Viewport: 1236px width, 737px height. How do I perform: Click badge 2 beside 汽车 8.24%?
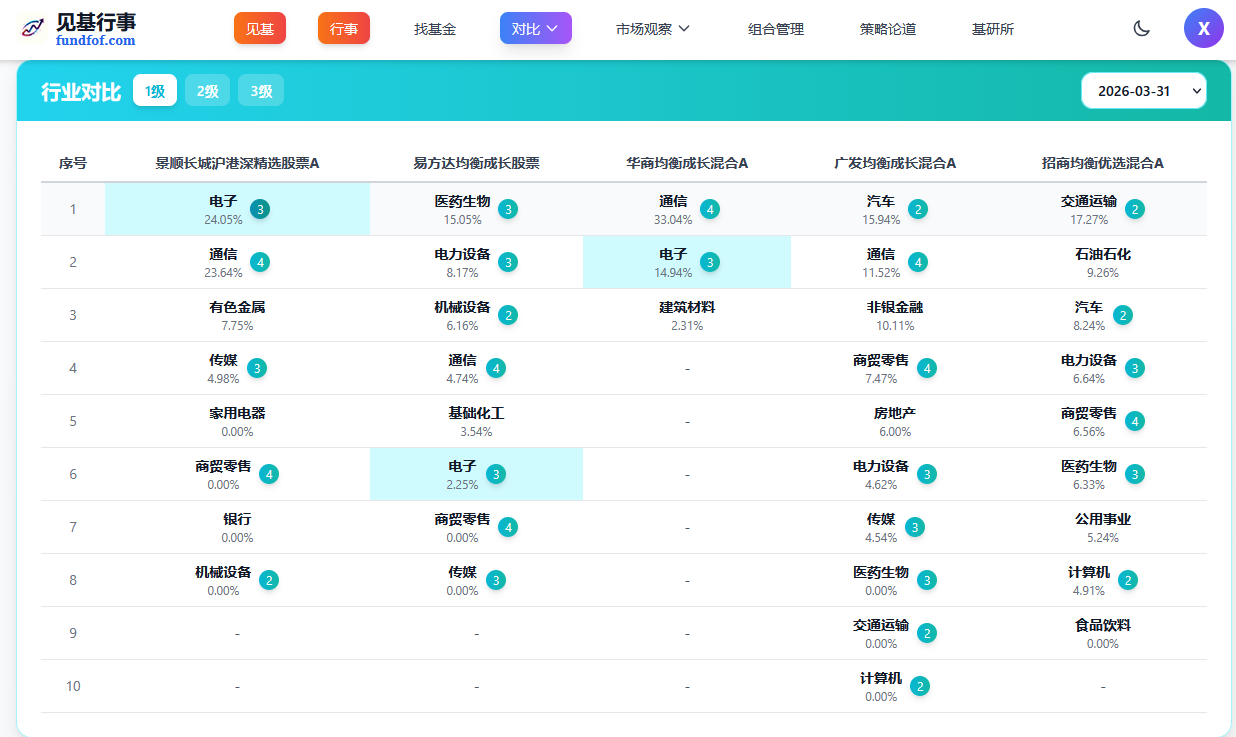[x=1123, y=315]
